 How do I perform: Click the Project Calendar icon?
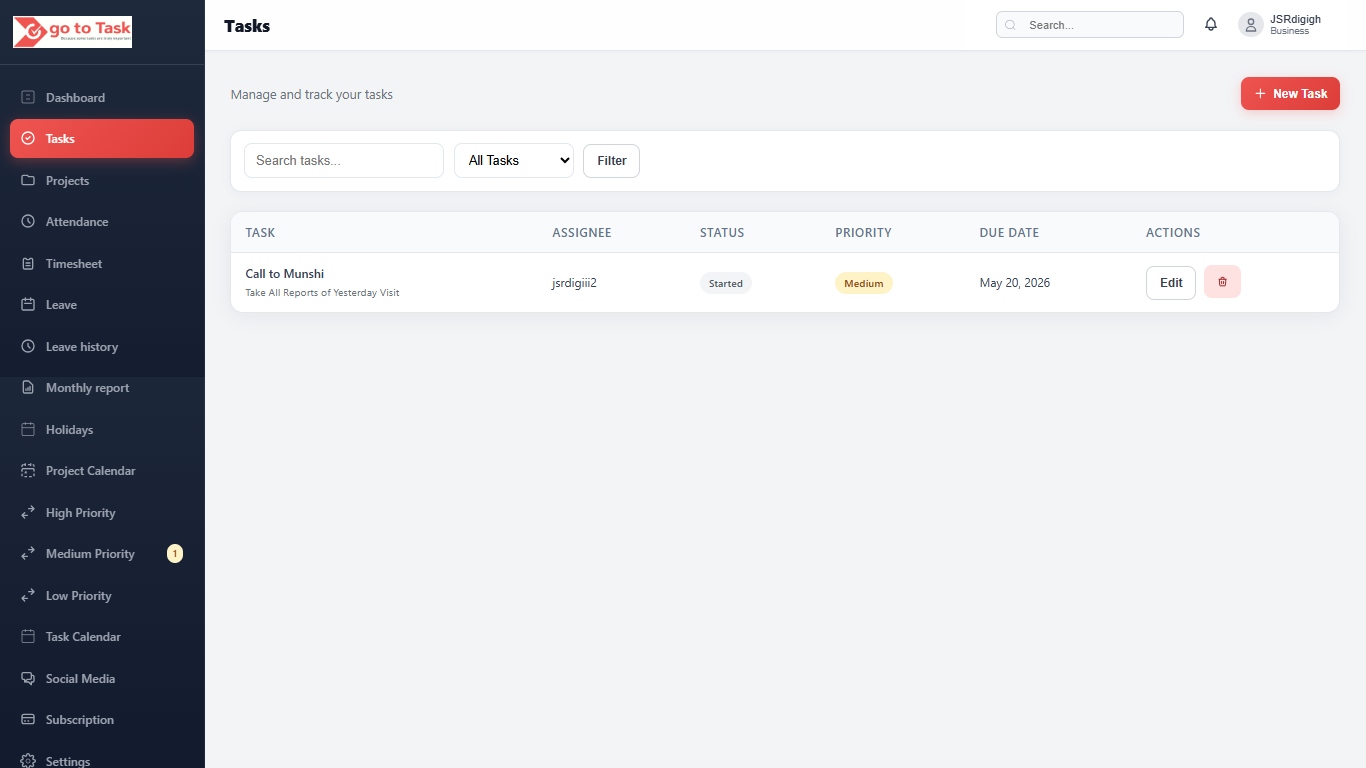pos(28,471)
